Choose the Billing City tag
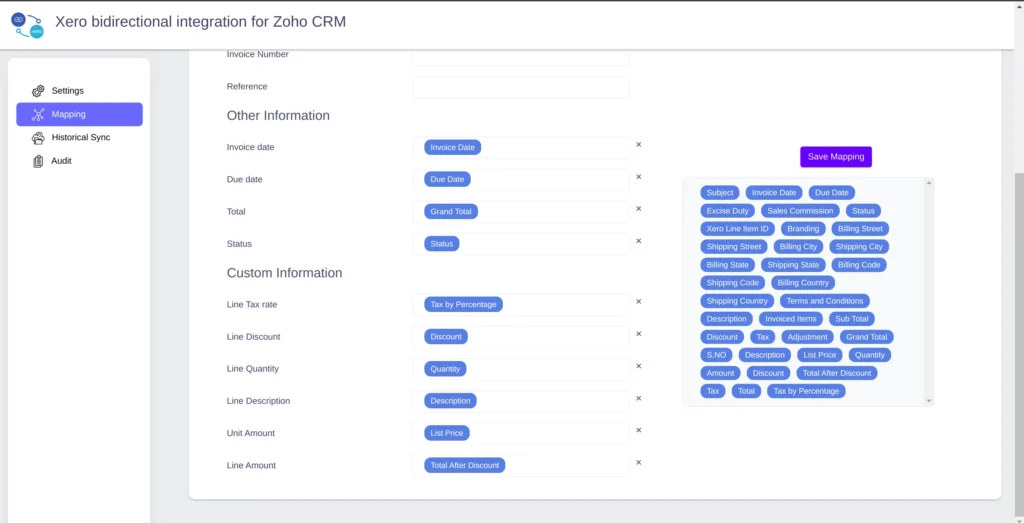Screen dimensions: 1024x523 [x=798, y=247]
